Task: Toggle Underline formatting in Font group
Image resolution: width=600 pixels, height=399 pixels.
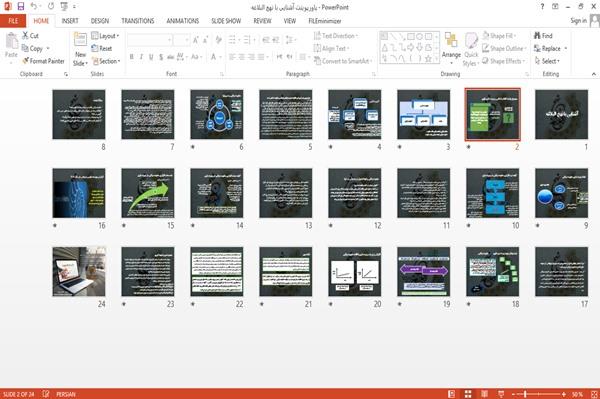Action: tap(151, 57)
